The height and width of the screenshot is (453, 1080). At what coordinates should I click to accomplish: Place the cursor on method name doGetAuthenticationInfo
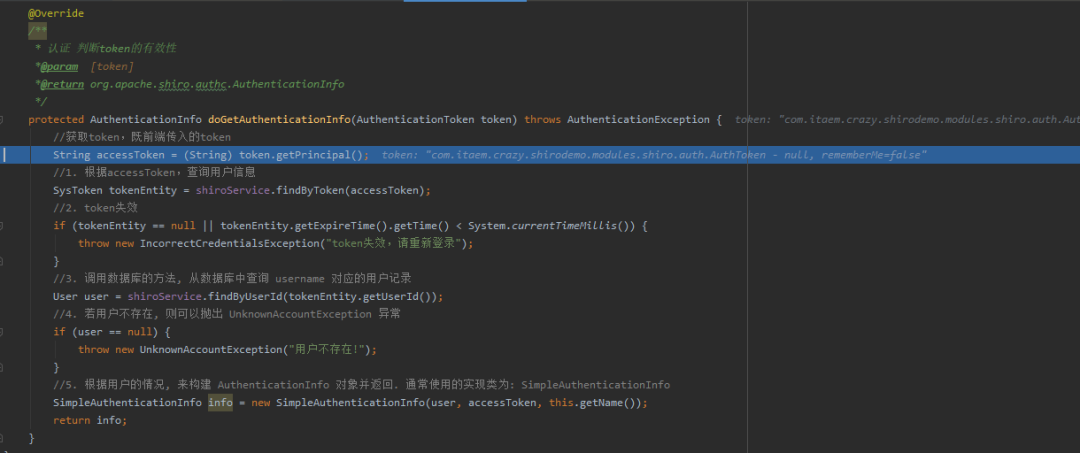(x=279, y=120)
